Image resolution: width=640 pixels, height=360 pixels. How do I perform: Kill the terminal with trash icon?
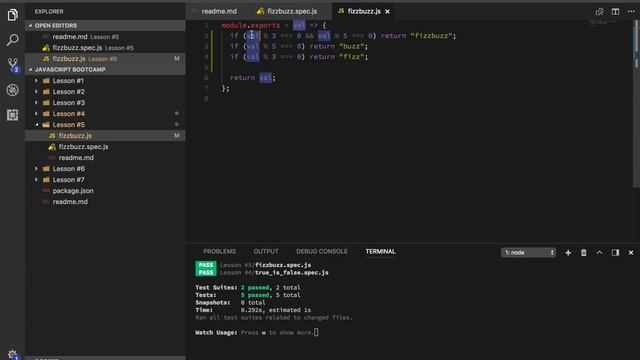[x=584, y=253]
